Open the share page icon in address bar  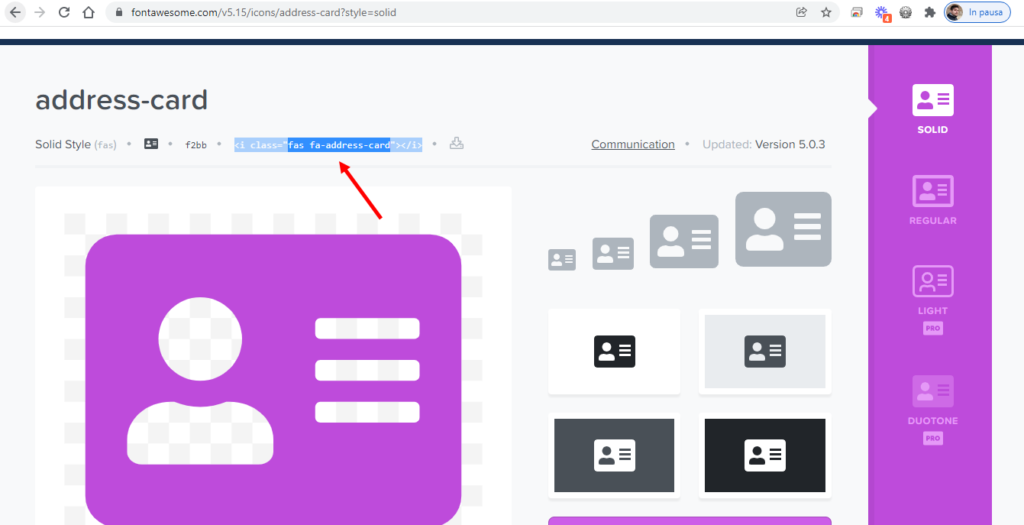point(801,13)
